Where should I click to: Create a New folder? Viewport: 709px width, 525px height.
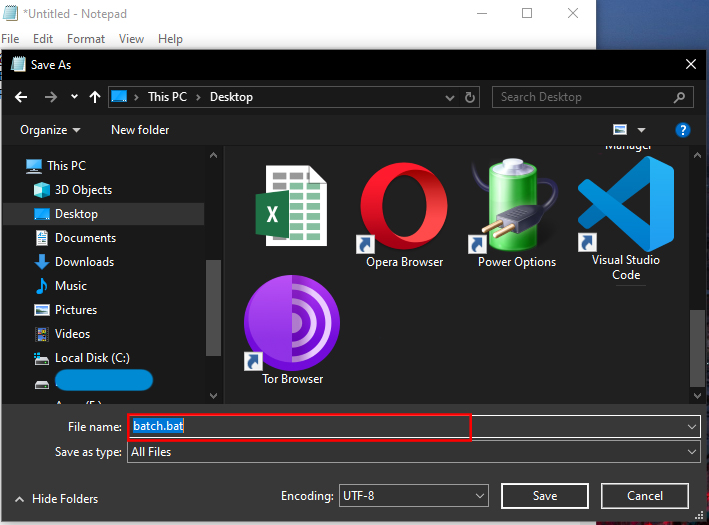pyautogui.click(x=140, y=130)
